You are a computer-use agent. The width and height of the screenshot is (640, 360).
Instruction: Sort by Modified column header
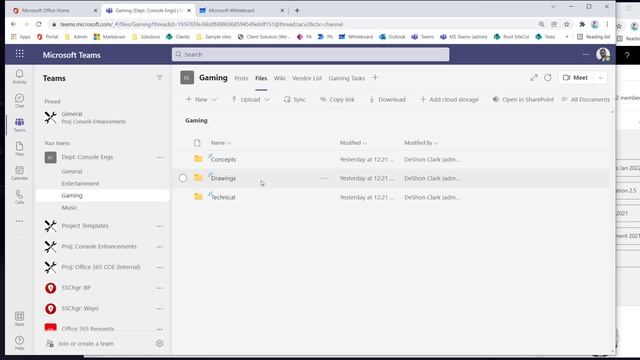pos(353,142)
